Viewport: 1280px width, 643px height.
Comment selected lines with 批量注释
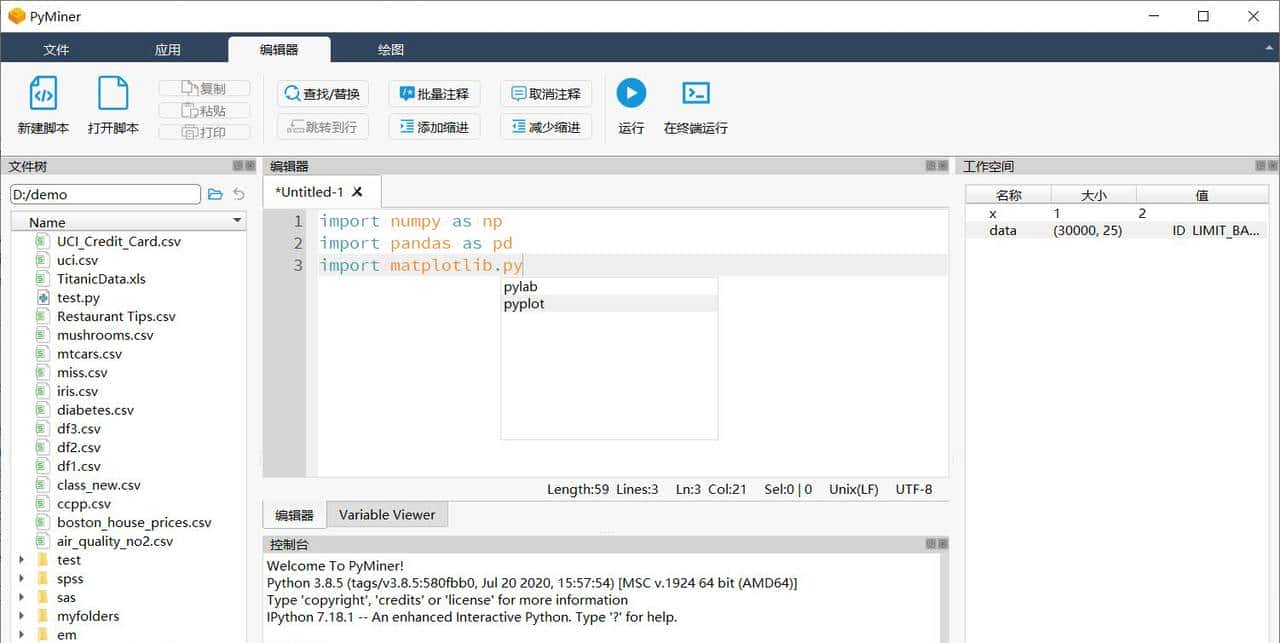tap(434, 93)
